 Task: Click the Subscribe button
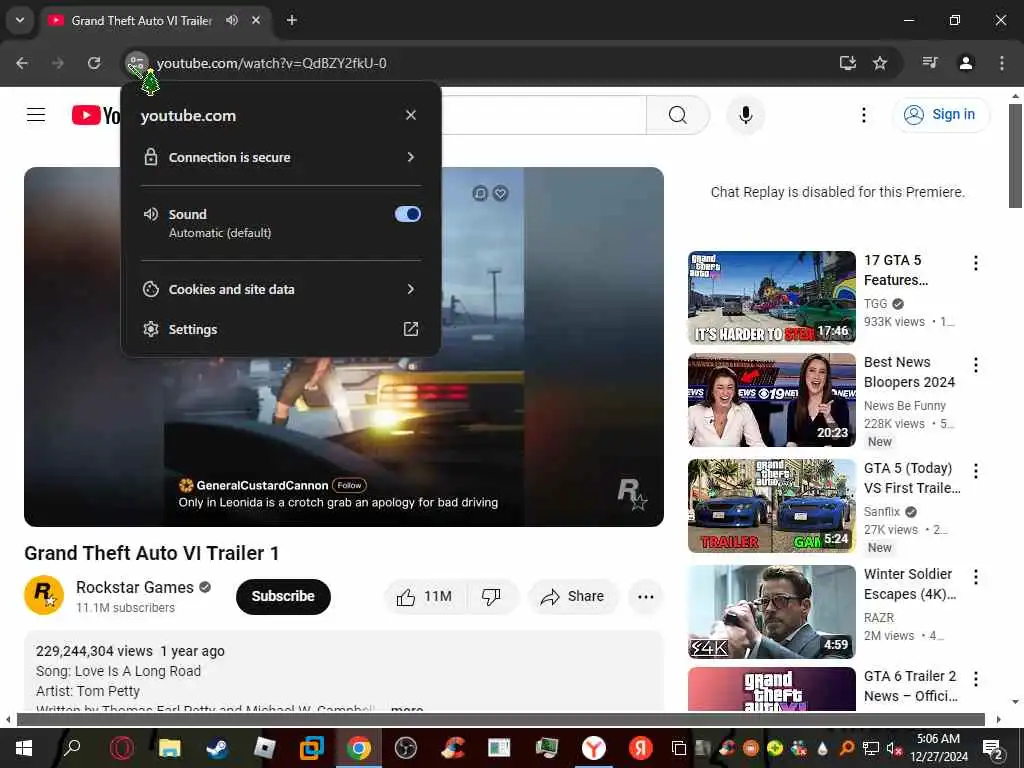point(283,596)
